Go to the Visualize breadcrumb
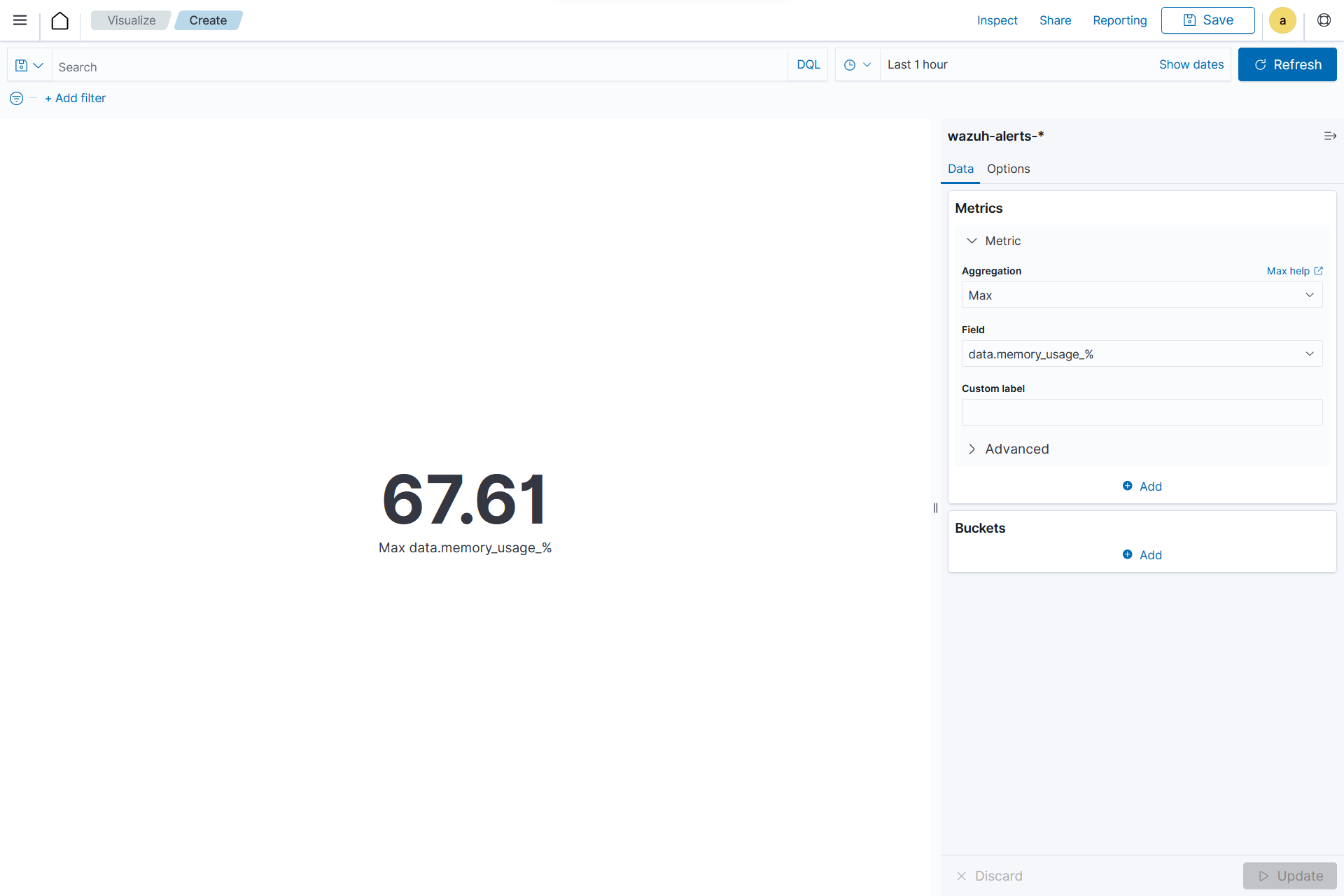 point(131,20)
